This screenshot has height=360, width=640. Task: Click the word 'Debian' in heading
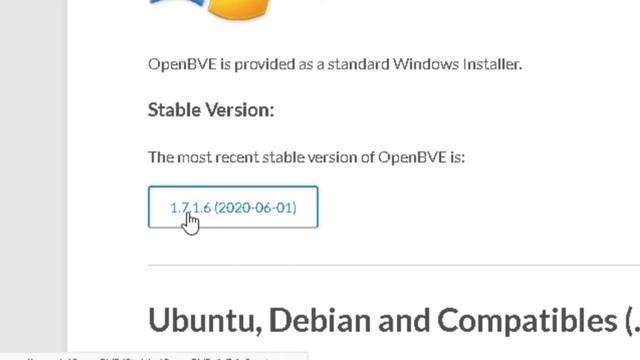coord(320,320)
